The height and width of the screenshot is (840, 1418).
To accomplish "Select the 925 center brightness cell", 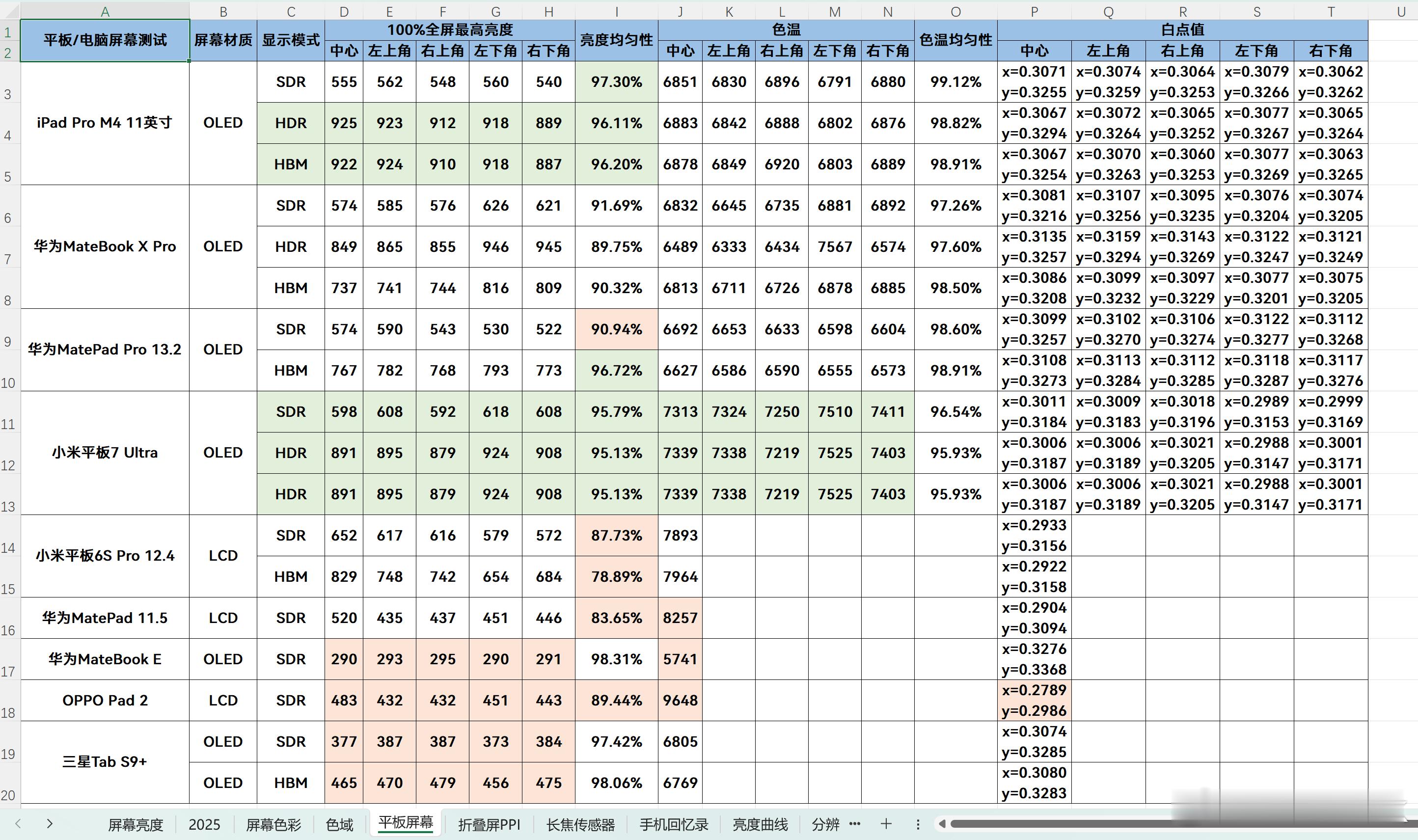I will coord(344,123).
